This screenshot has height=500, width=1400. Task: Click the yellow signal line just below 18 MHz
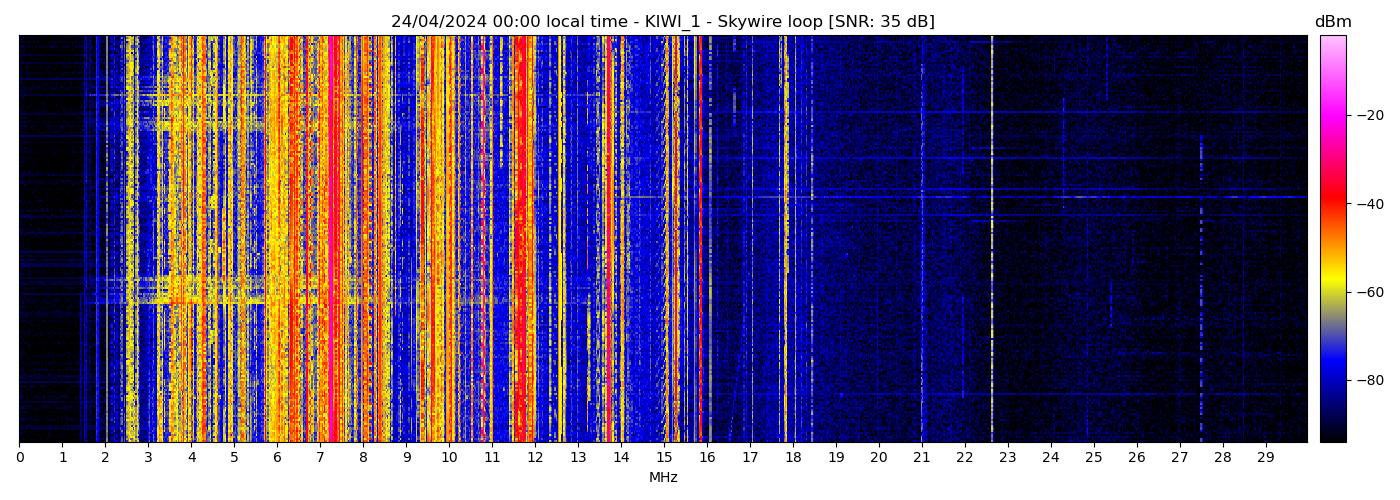coord(785,240)
